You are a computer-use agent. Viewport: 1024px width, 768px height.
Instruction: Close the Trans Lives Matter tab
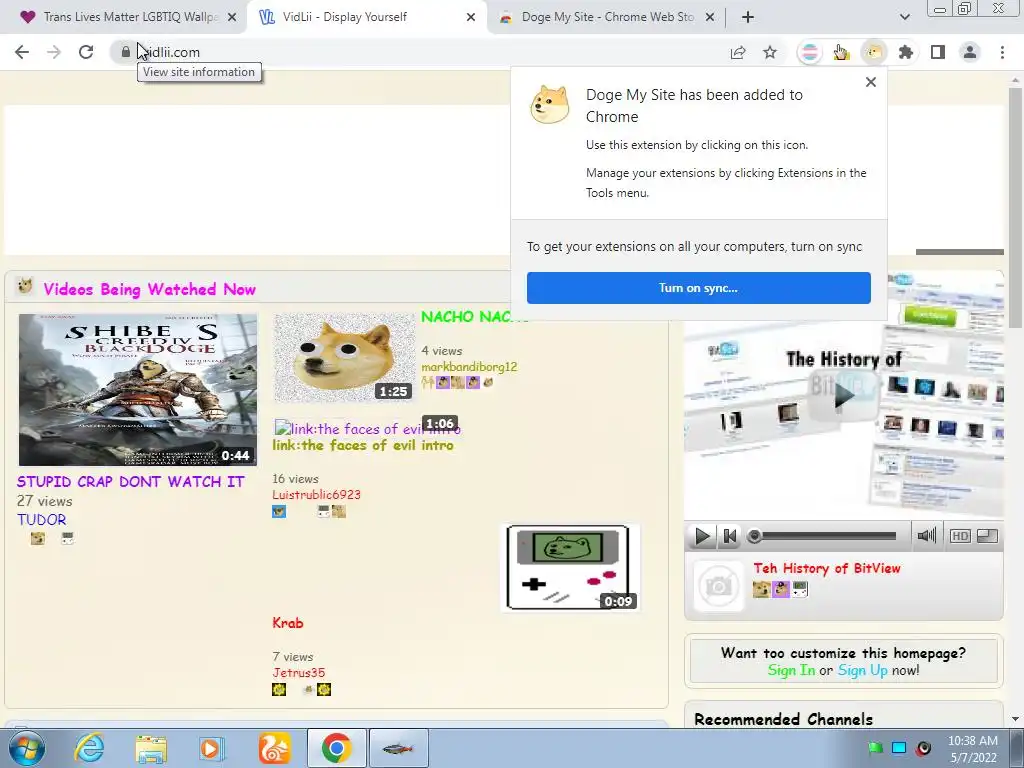(232, 18)
